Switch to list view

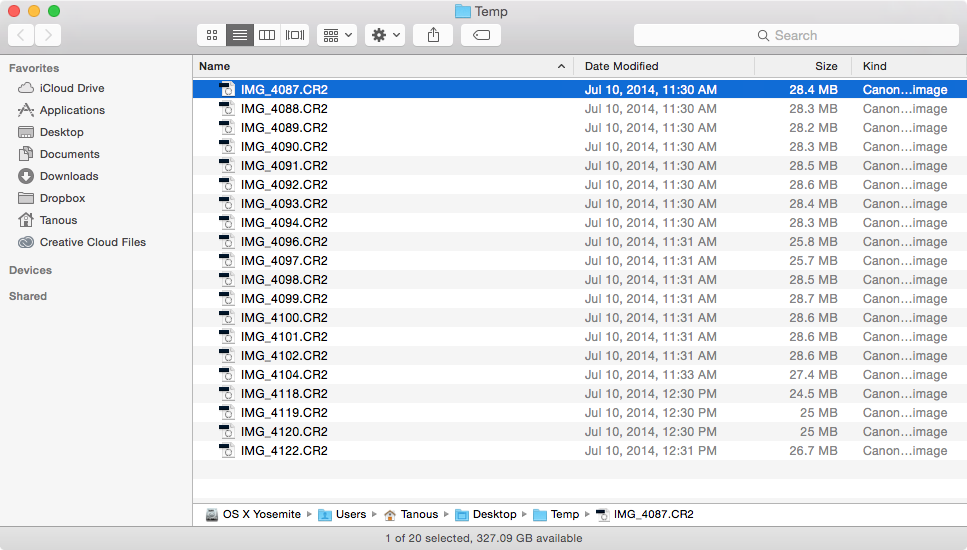click(239, 35)
